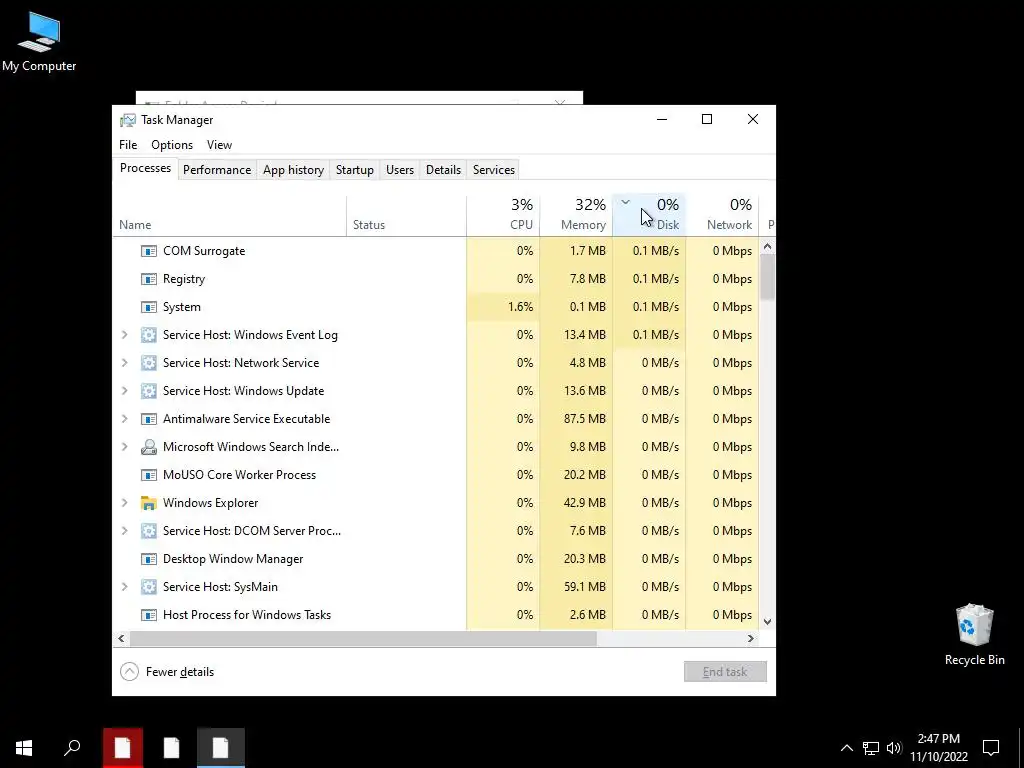Select the My Computer desktop icon
This screenshot has height=768, width=1024.
39,42
